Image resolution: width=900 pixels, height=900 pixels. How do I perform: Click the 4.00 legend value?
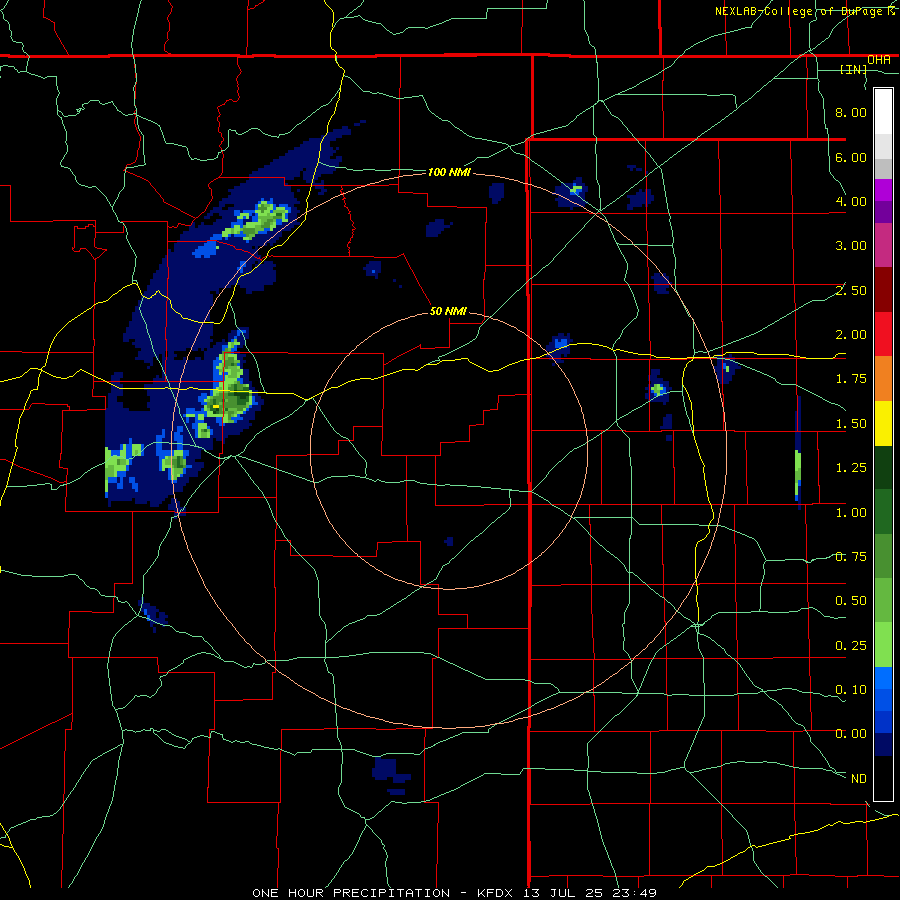tap(851, 201)
